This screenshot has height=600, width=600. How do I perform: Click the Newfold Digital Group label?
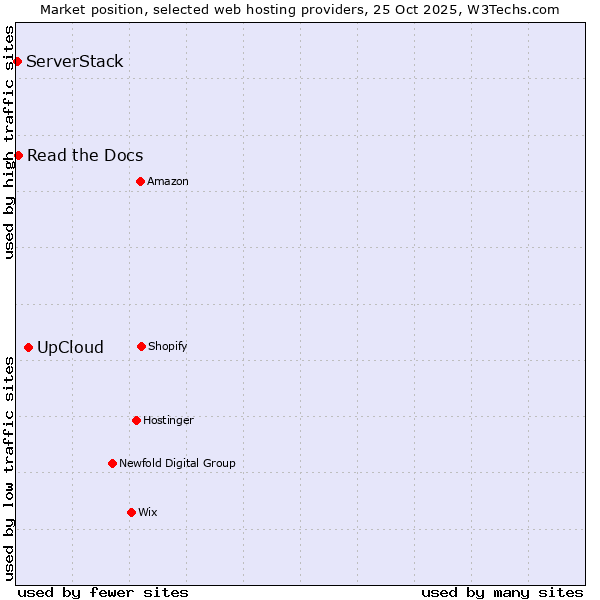177,463
